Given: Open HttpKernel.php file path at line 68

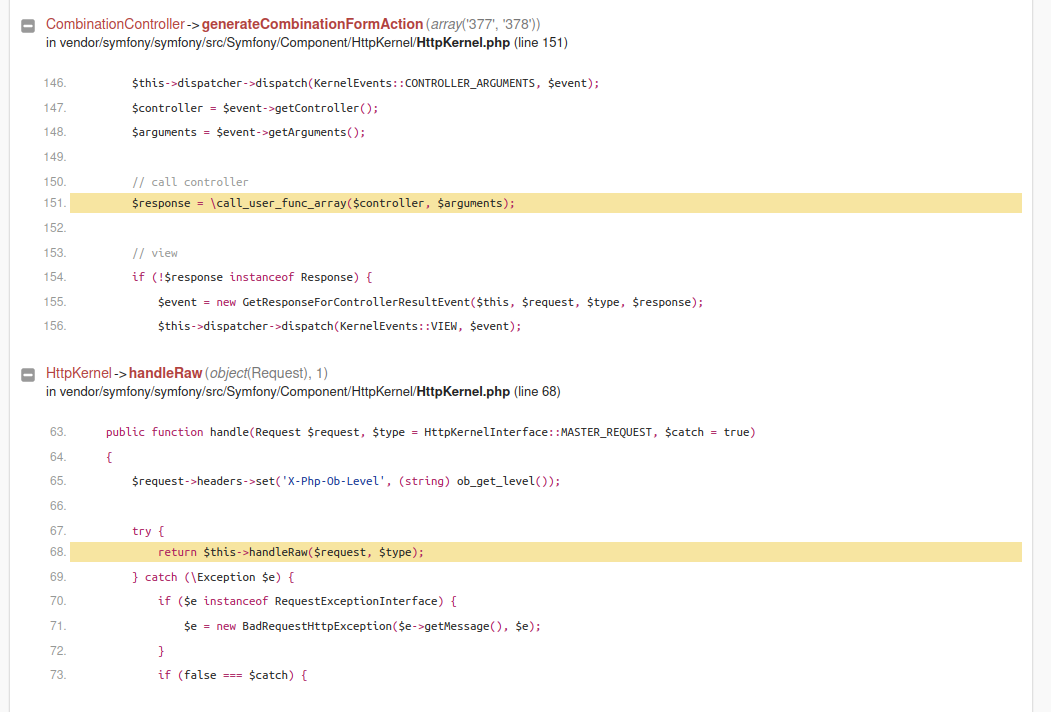Looking at the screenshot, I should [303, 392].
